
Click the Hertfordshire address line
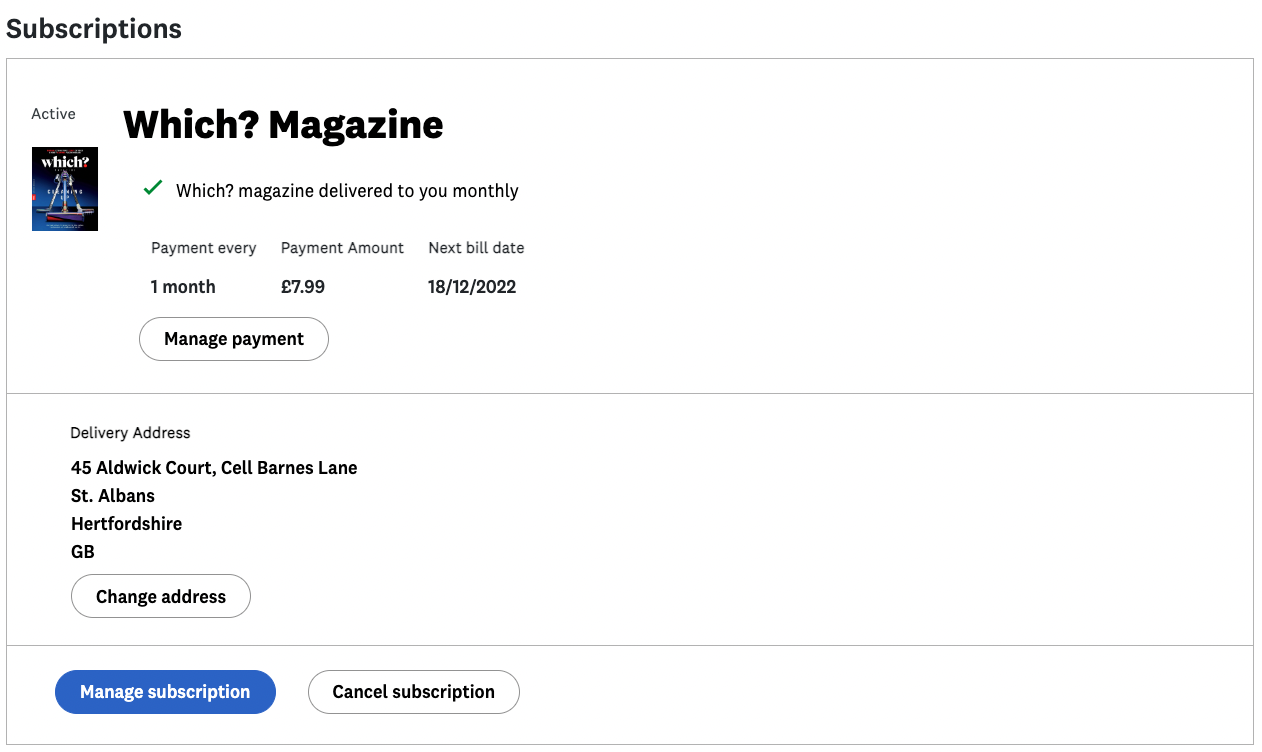click(x=126, y=524)
